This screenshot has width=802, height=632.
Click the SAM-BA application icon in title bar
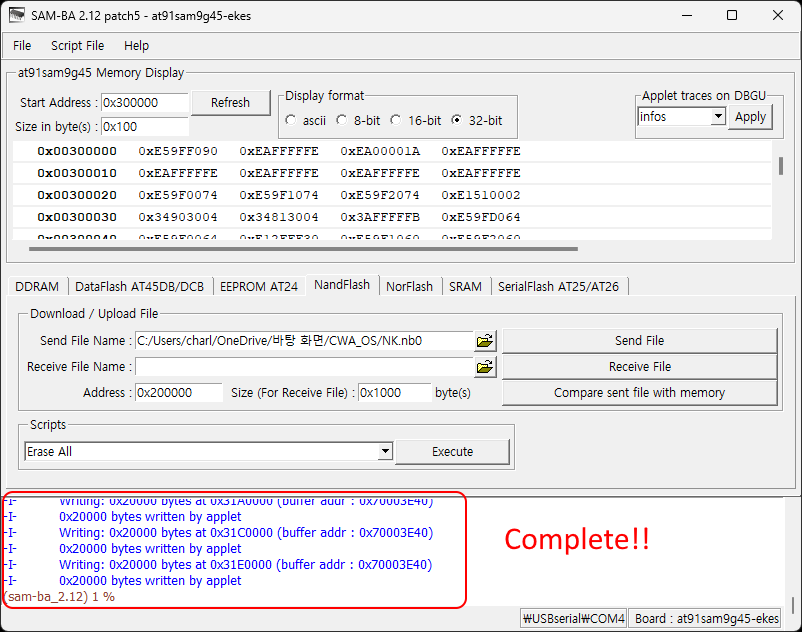click(x=17, y=15)
